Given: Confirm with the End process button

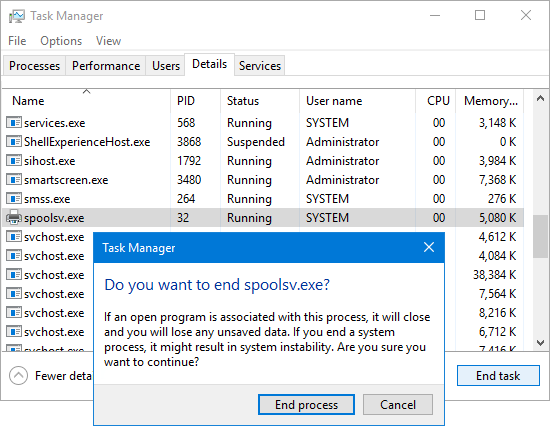Looking at the screenshot, I should point(306,404).
